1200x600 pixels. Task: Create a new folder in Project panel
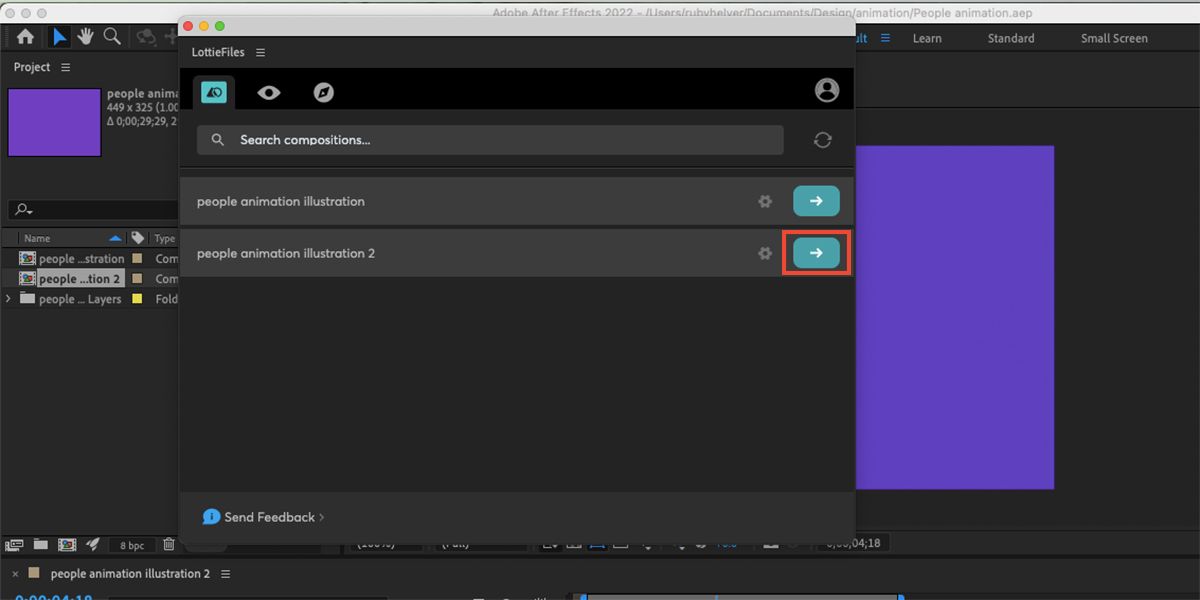point(41,545)
